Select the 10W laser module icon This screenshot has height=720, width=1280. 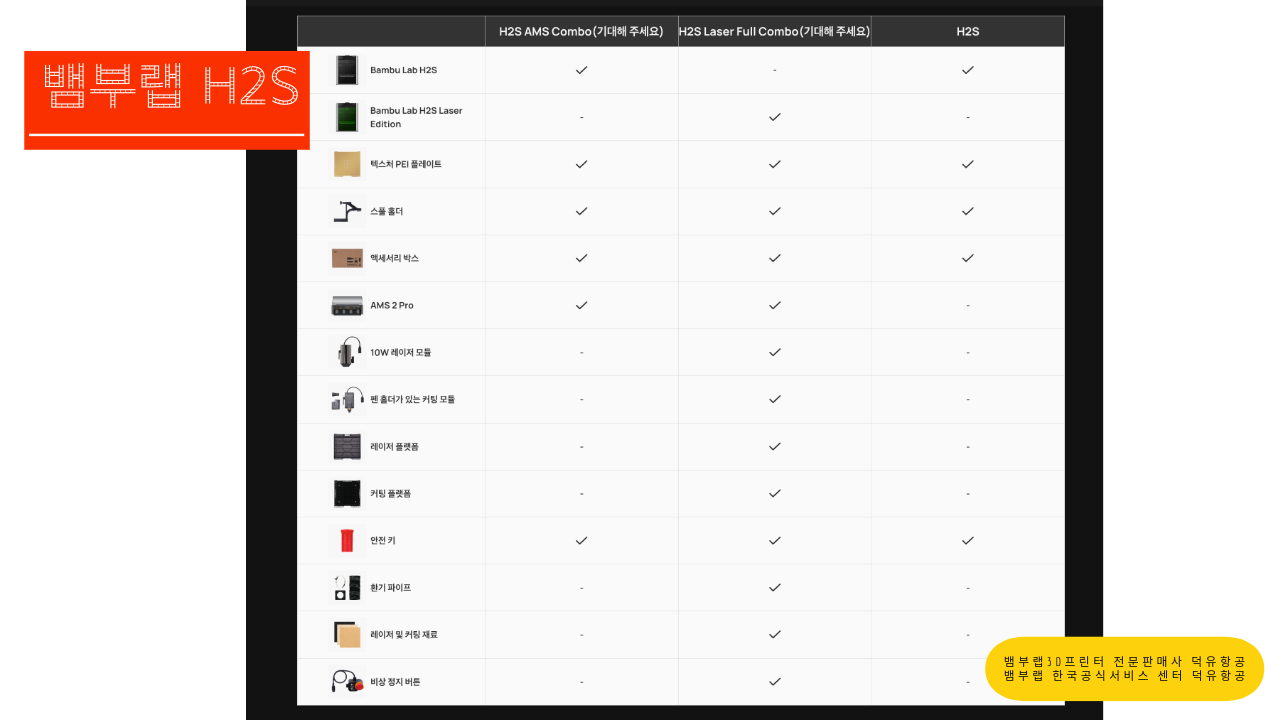(346, 352)
